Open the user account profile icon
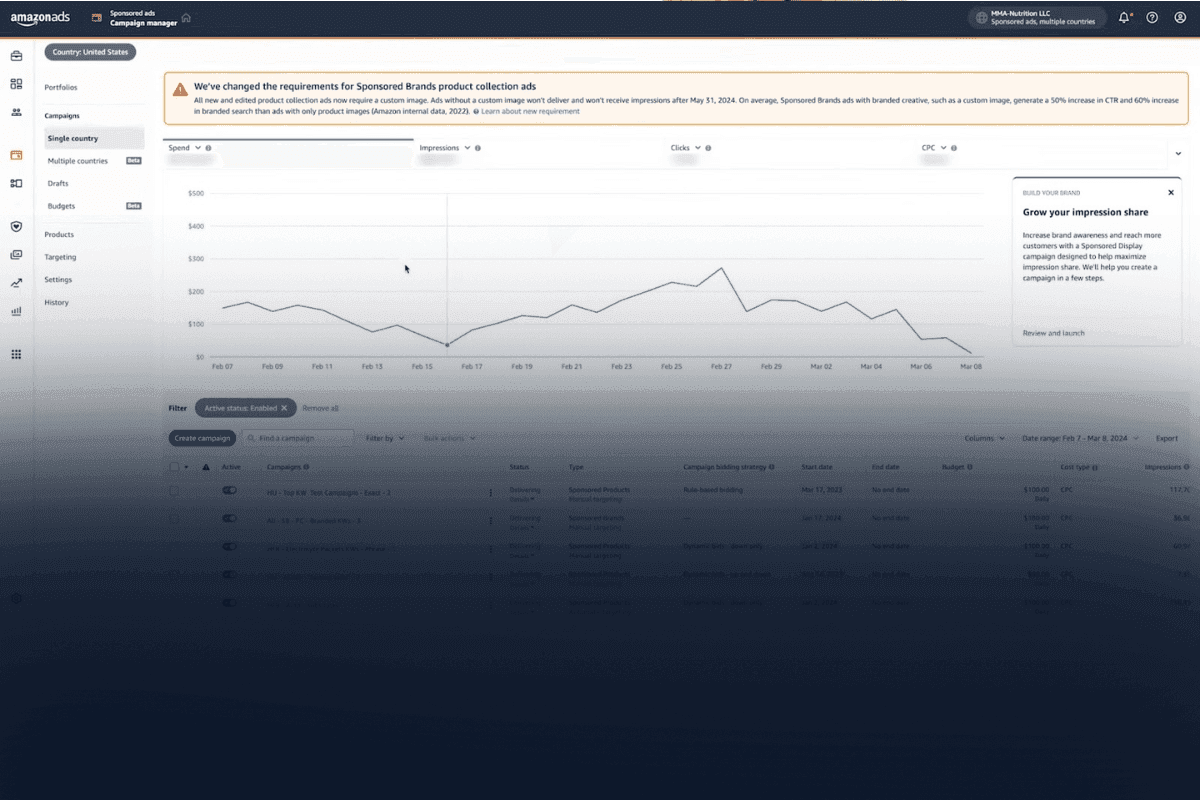This screenshot has width=1200, height=800. point(1180,17)
